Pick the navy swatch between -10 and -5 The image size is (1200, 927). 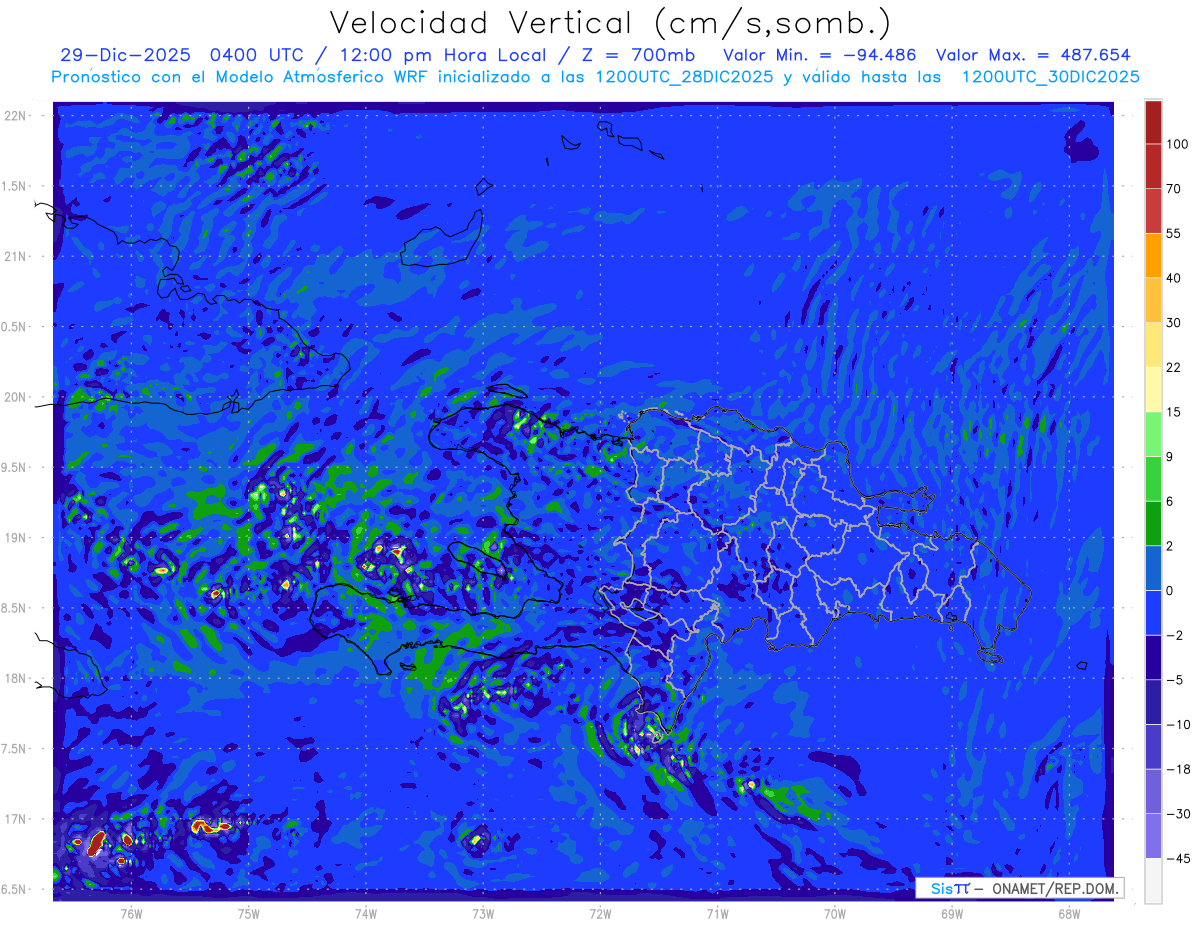(x=1153, y=702)
